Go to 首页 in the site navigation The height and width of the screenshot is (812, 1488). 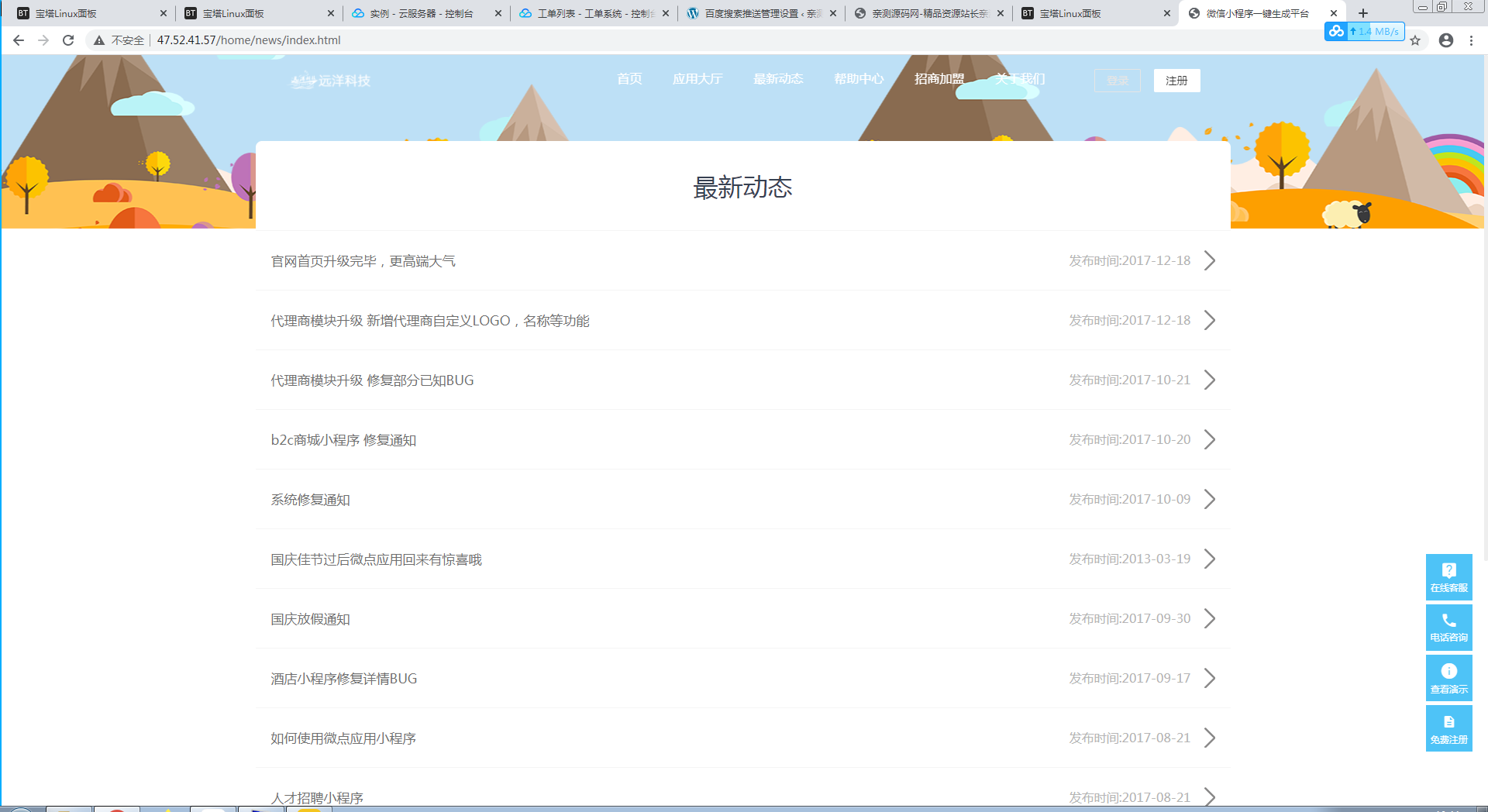[x=629, y=79]
